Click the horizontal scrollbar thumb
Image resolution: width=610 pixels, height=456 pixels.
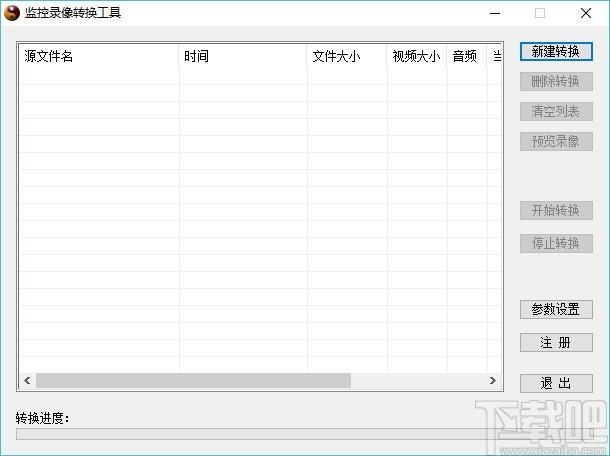(193, 381)
